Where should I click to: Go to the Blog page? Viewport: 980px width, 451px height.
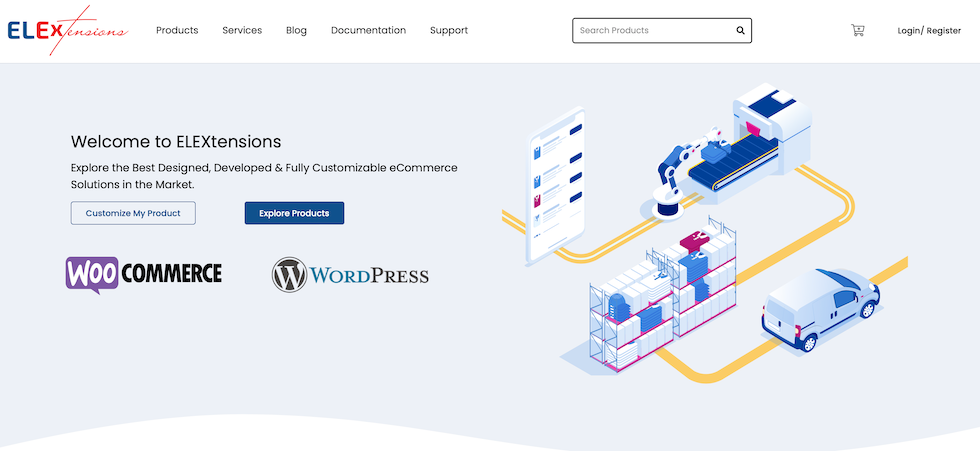[296, 31]
